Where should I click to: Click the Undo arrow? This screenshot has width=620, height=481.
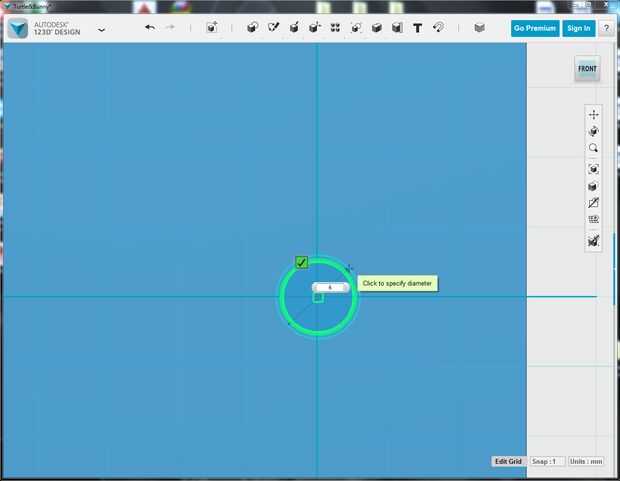click(150, 27)
